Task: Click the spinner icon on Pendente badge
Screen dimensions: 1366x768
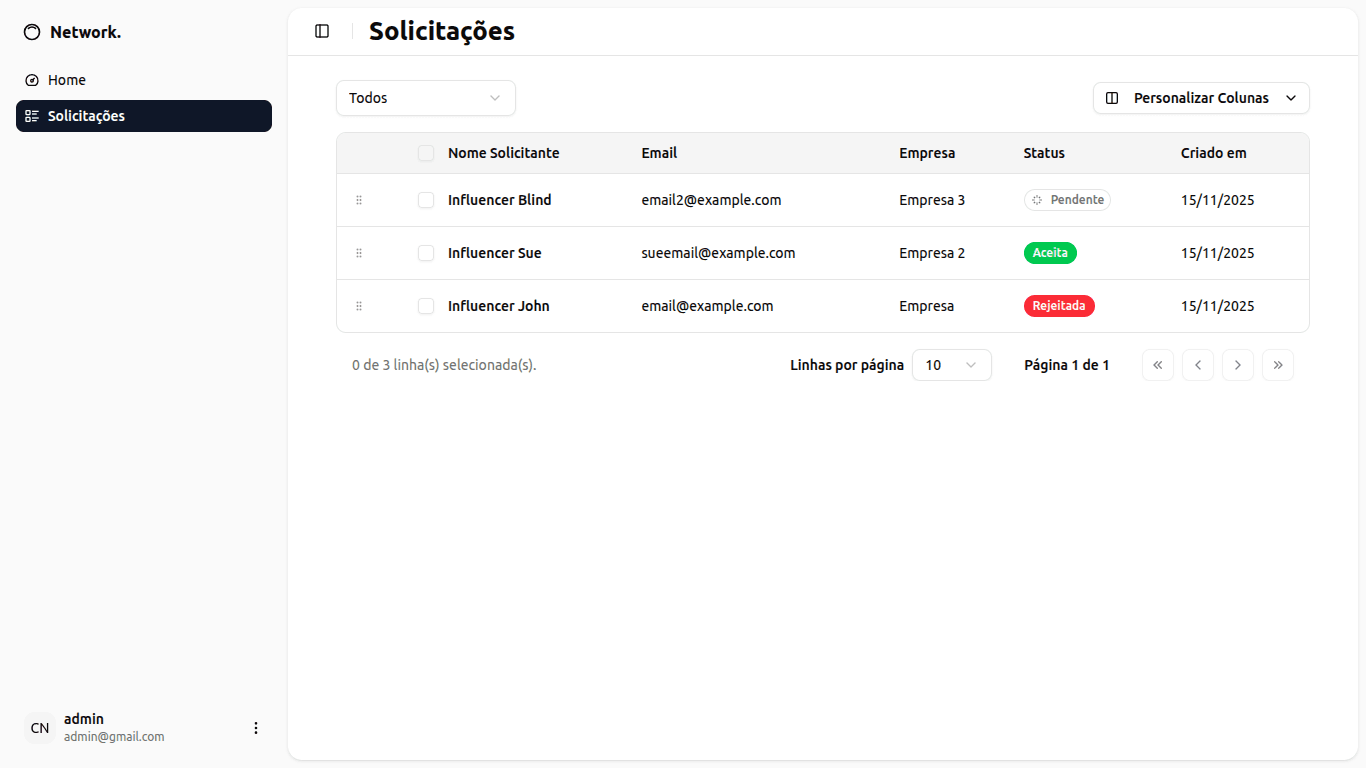Action: point(1036,199)
